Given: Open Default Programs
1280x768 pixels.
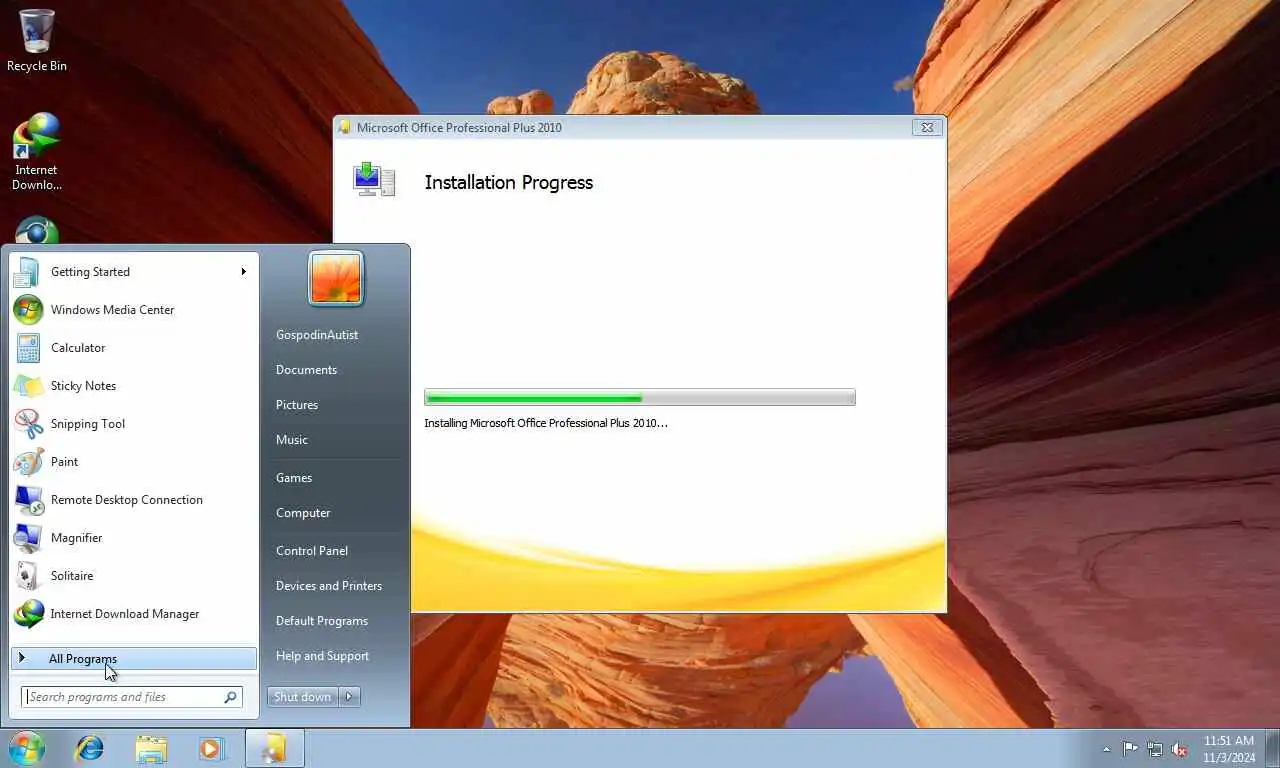Looking at the screenshot, I should [x=322, y=621].
